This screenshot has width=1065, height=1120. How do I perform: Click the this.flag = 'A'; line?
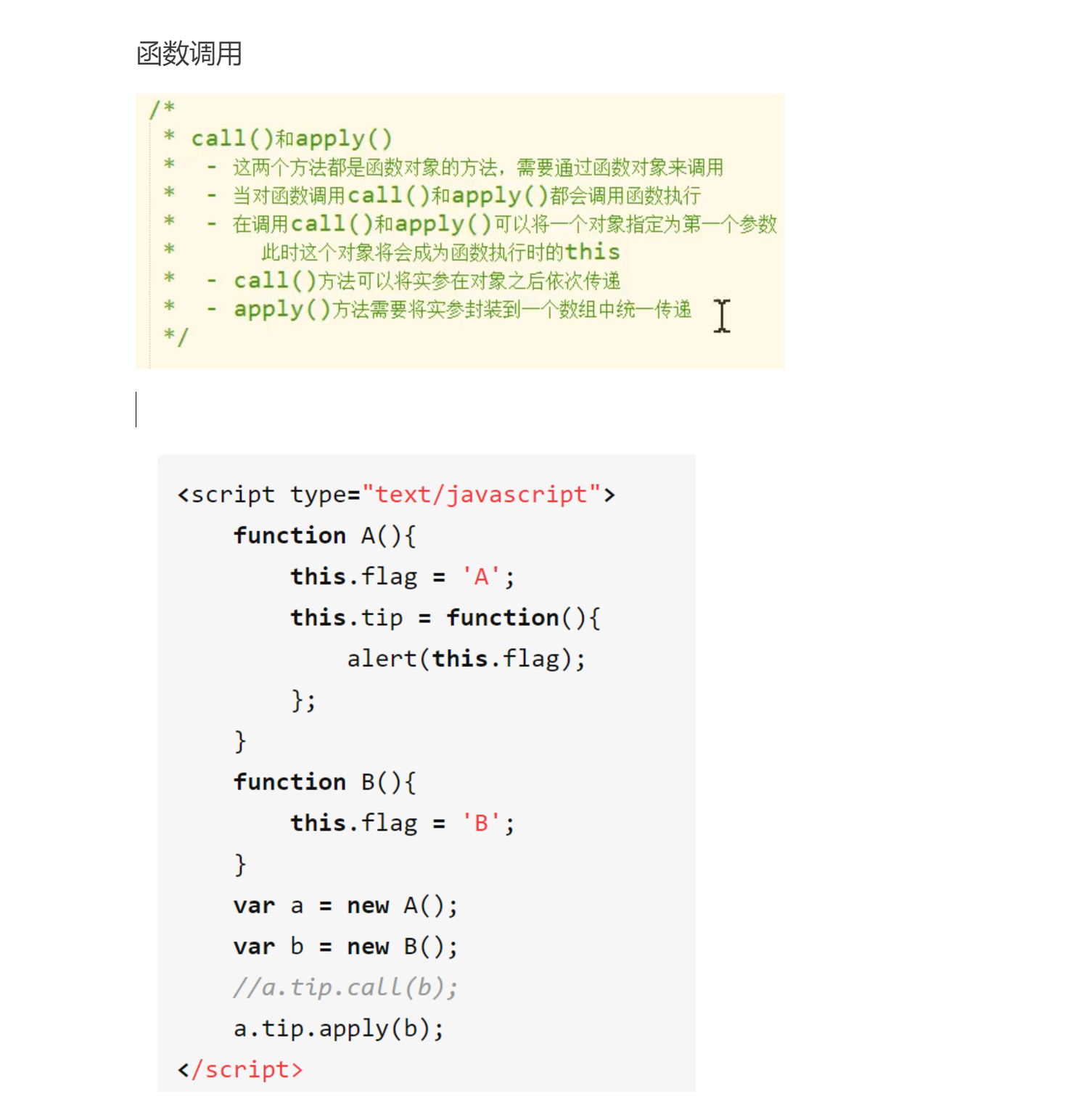pos(402,577)
